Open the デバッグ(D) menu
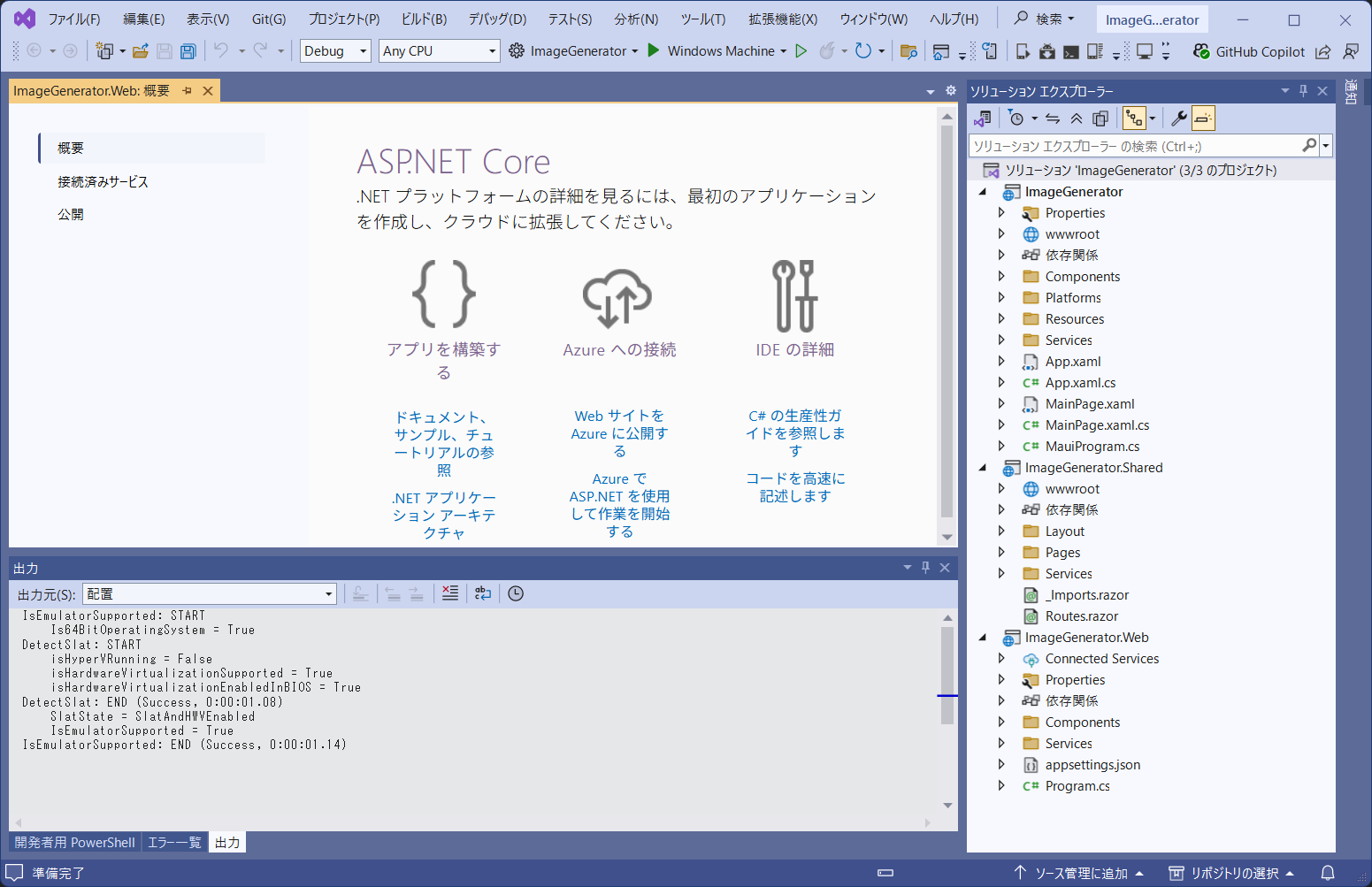The height and width of the screenshot is (887, 1372). 497,19
